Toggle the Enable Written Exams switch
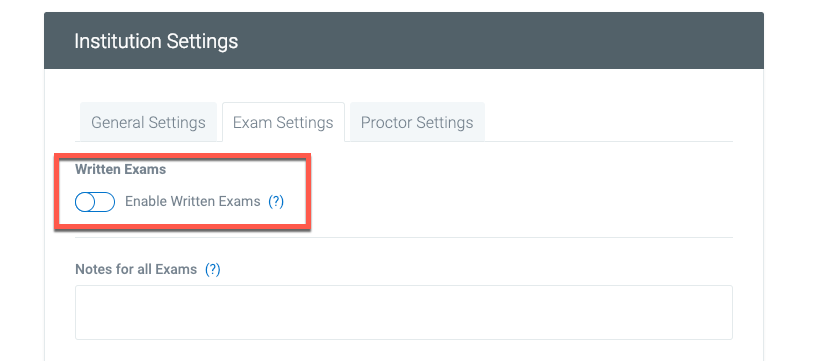815x361 pixels. tap(95, 202)
